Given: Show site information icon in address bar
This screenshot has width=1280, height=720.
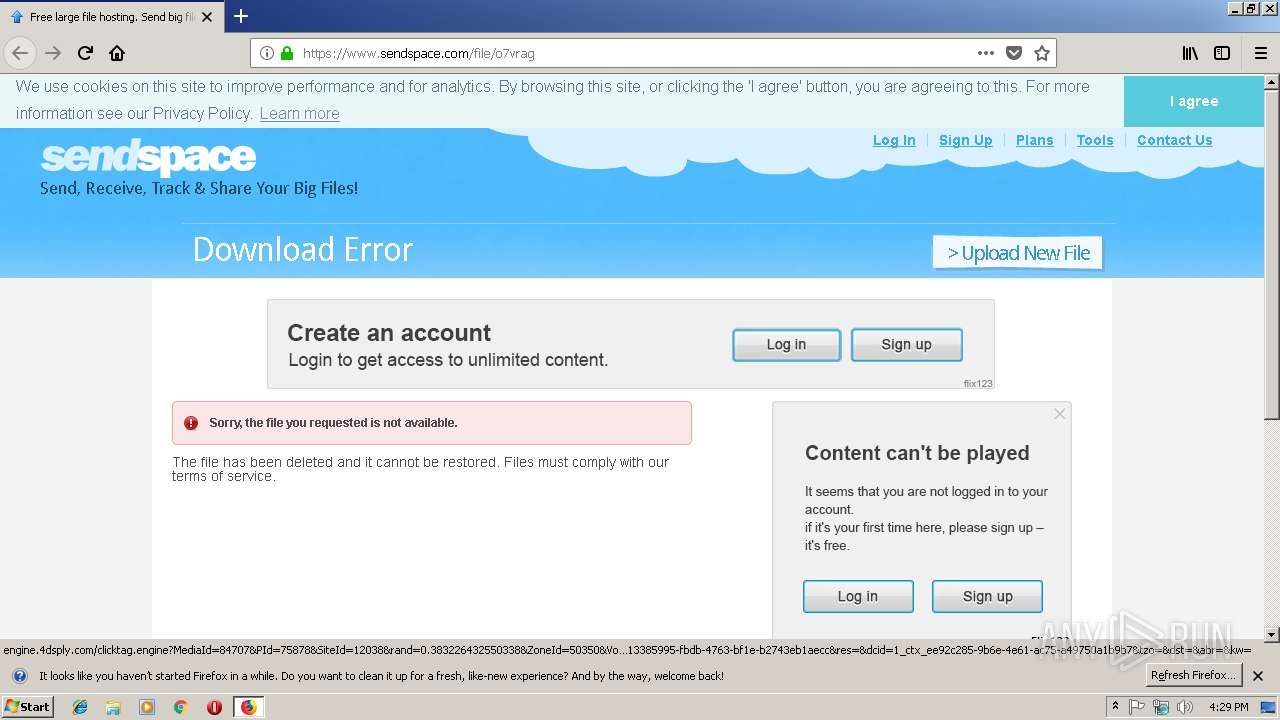Looking at the screenshot, I should (267, 53).
